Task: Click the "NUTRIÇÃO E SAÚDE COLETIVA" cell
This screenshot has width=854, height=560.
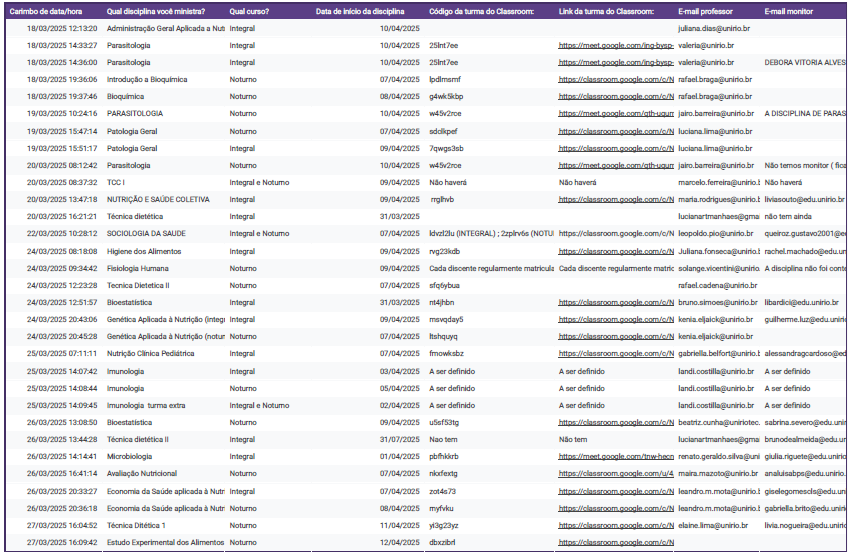Action: 158,200
